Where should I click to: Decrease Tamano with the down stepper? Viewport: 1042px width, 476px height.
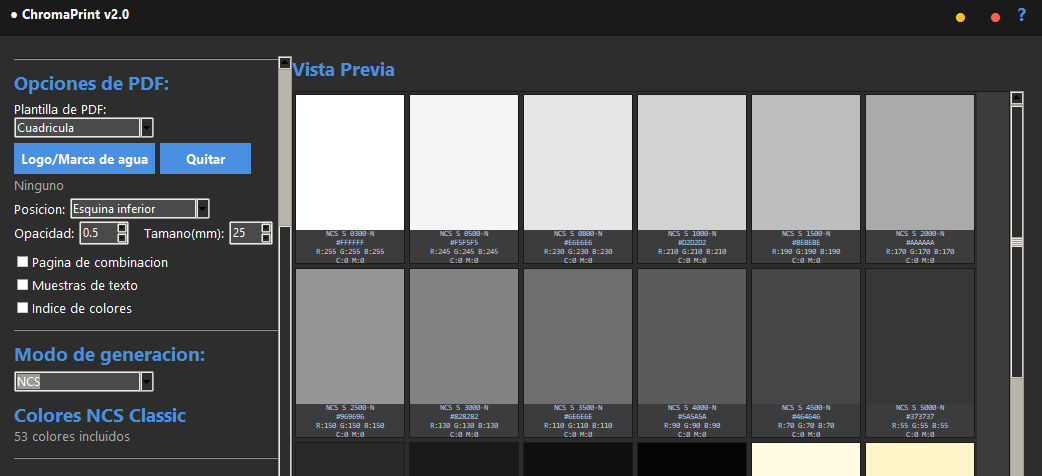(x=266, y=238)
